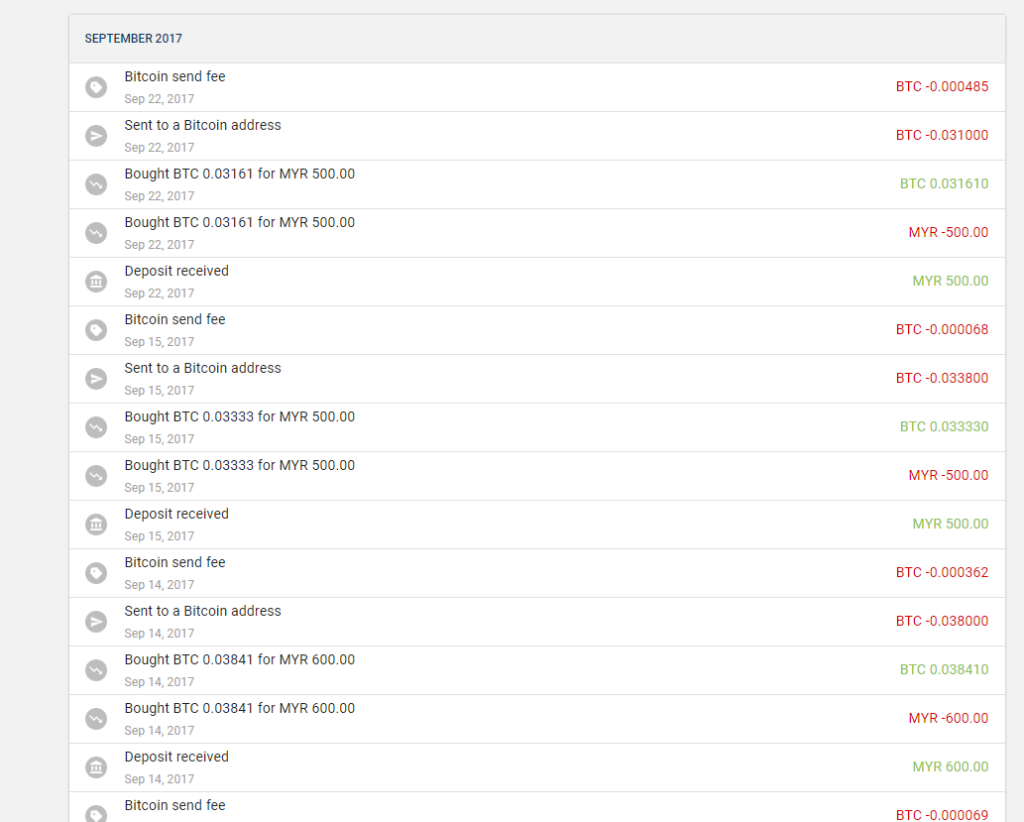Image resolution: width=1024 pixels, height=822 pixels.
Task: Open the Bought BTC 0.03841 entry showing MYR -600.00
Action: (x=537, y=718)
